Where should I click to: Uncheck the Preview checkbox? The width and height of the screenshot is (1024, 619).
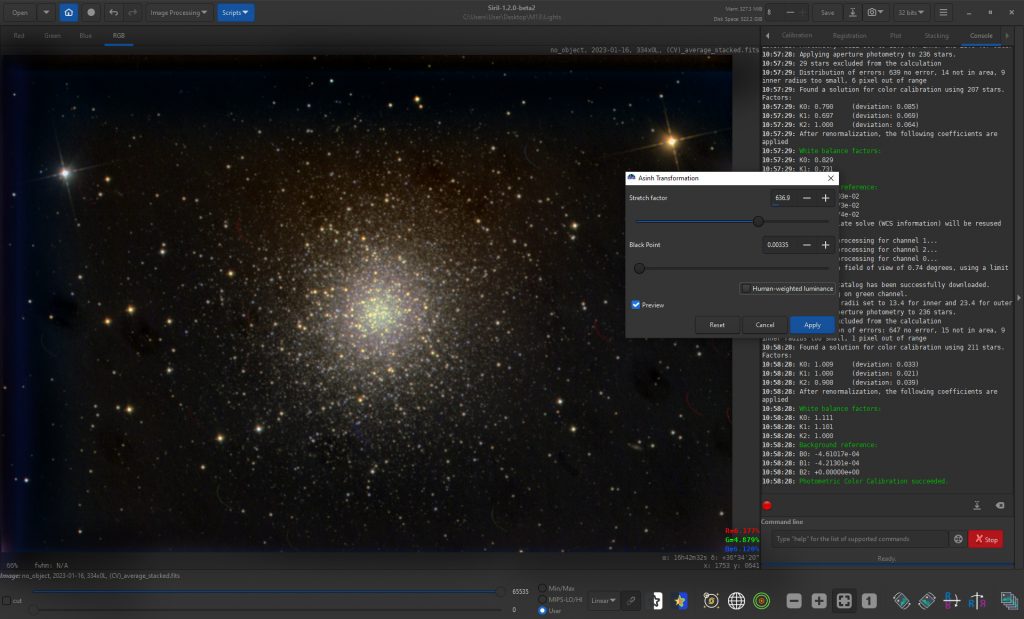click(635, 305)
